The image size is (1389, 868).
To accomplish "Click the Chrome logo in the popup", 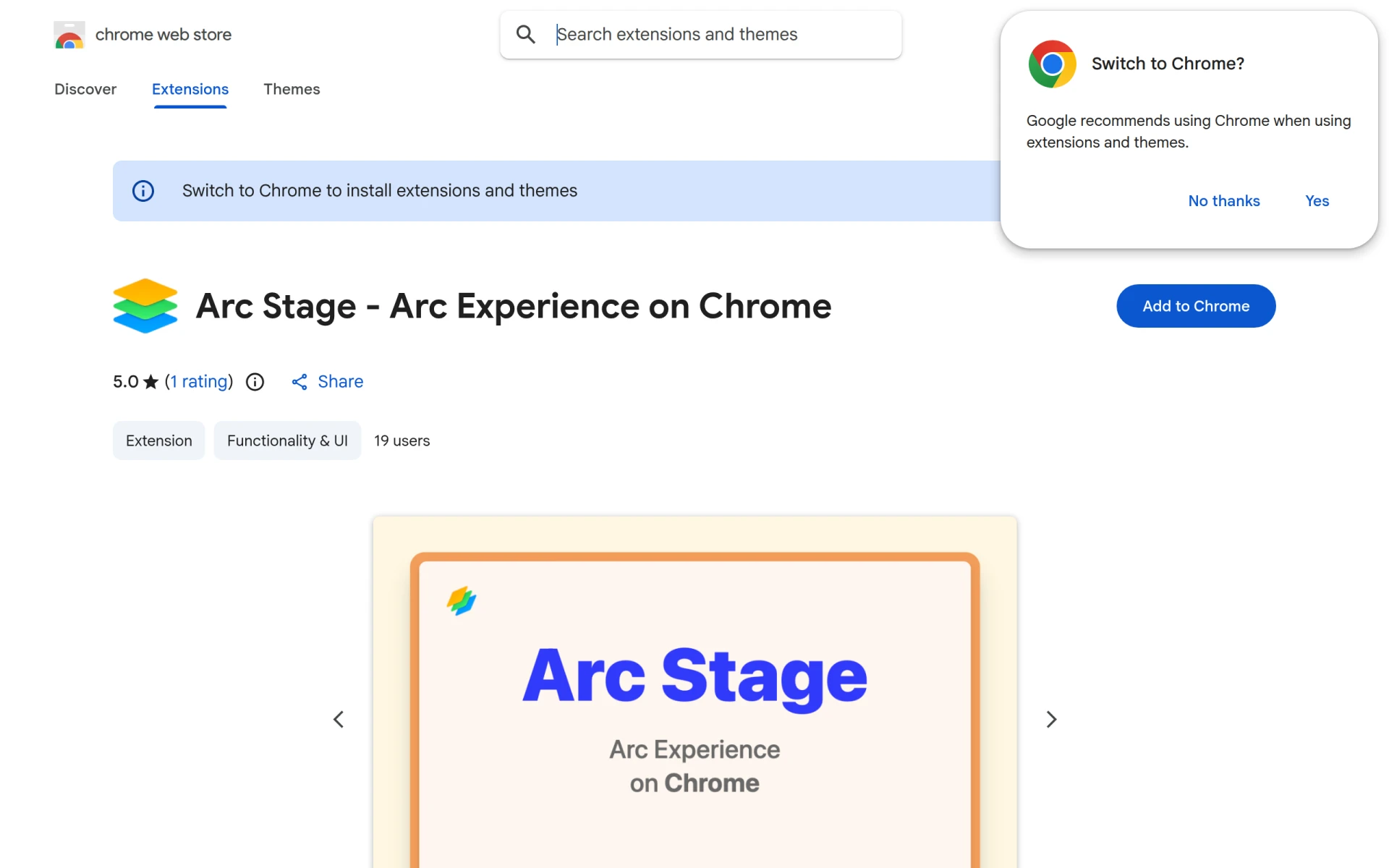I will pyautogui.click(x=1053, y=64).
